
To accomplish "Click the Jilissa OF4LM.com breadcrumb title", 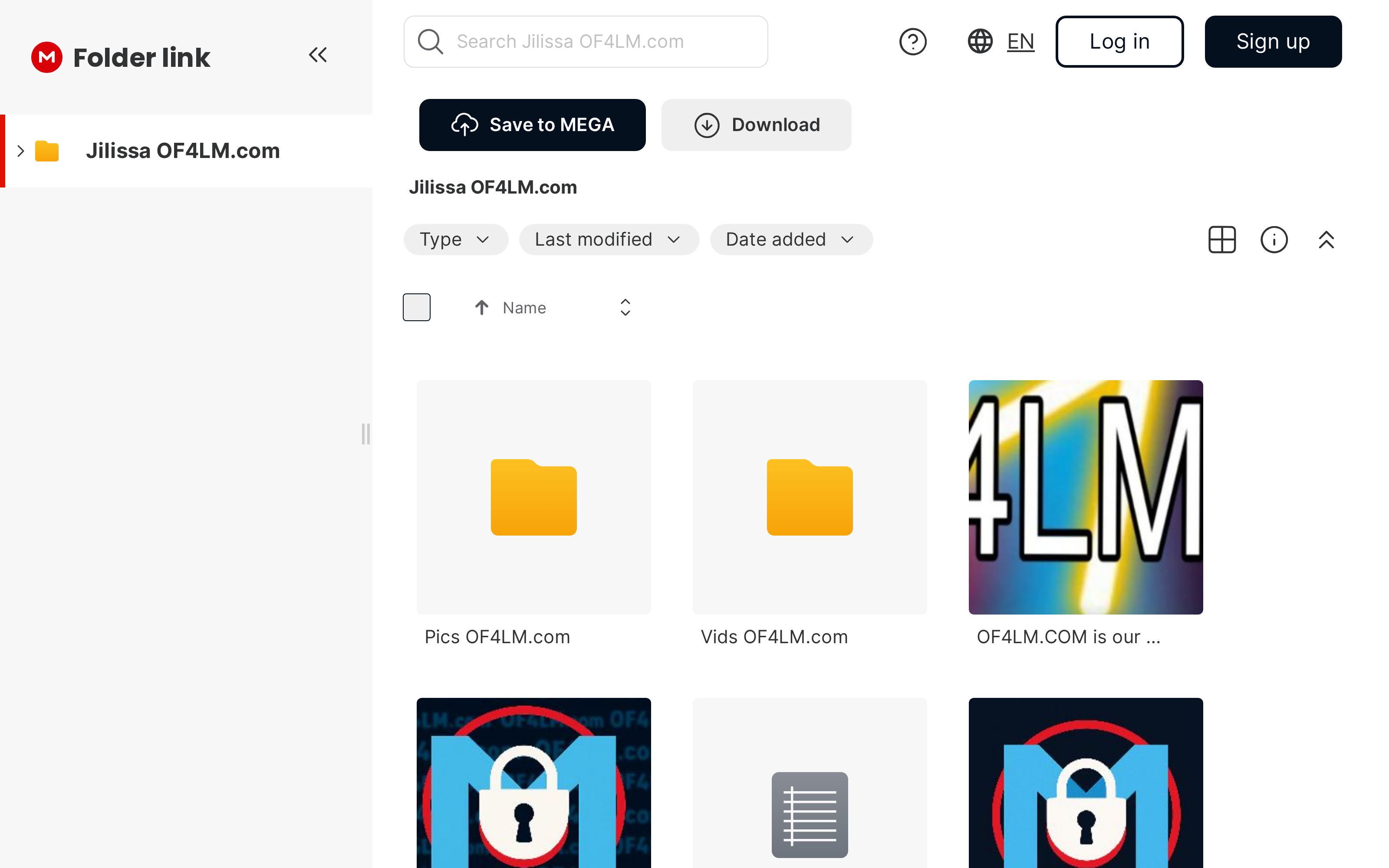I will coord(493,187).
